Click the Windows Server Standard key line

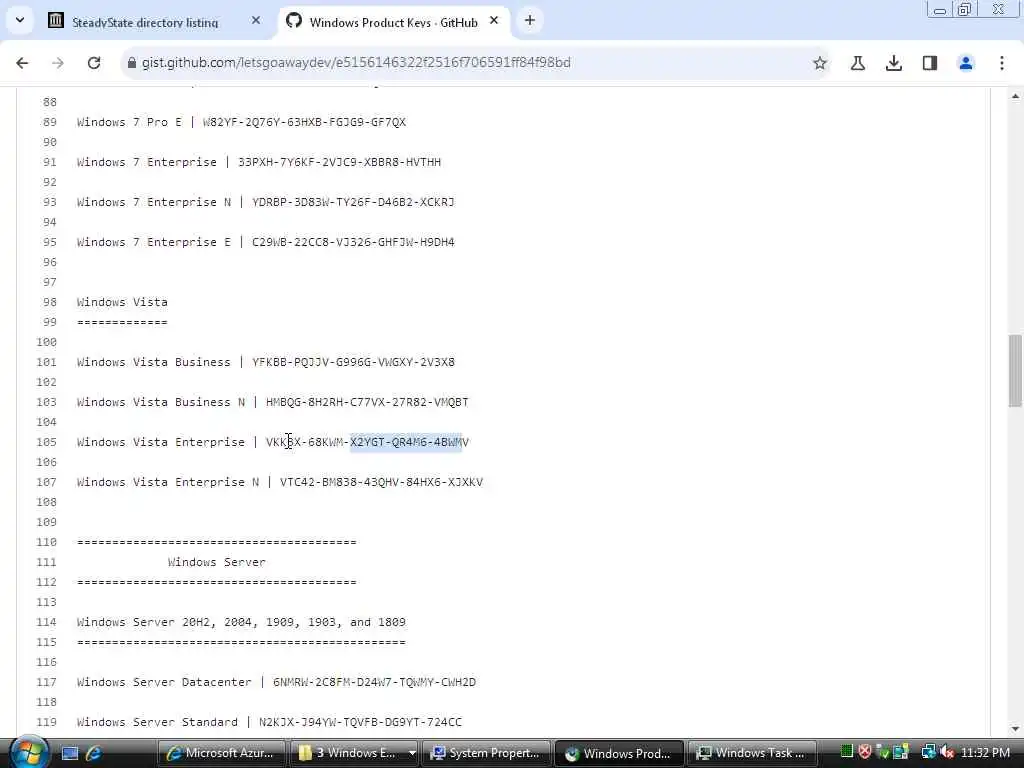269,722
